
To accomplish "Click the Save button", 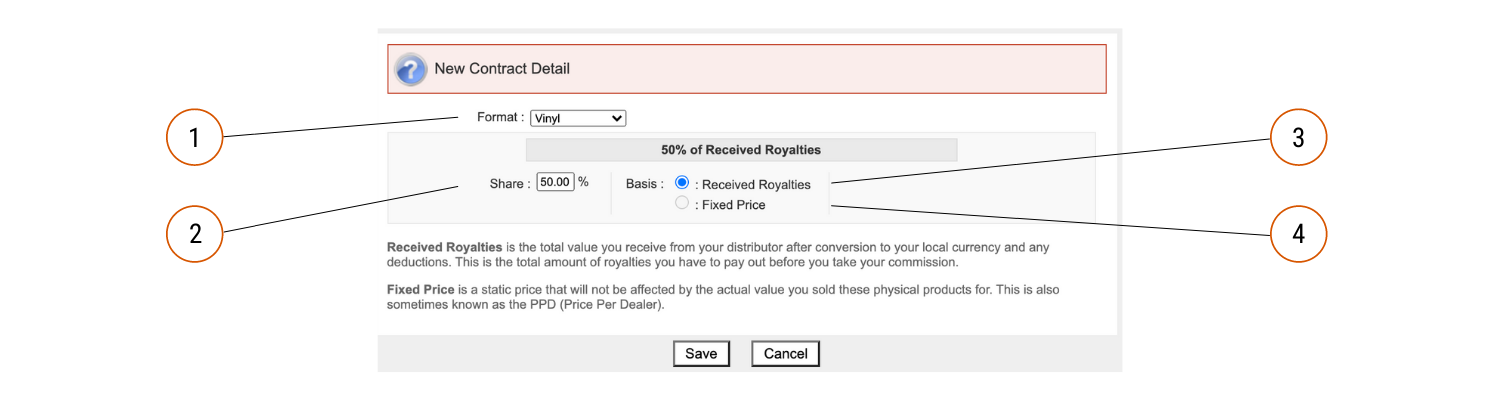I will coord(701,354).
